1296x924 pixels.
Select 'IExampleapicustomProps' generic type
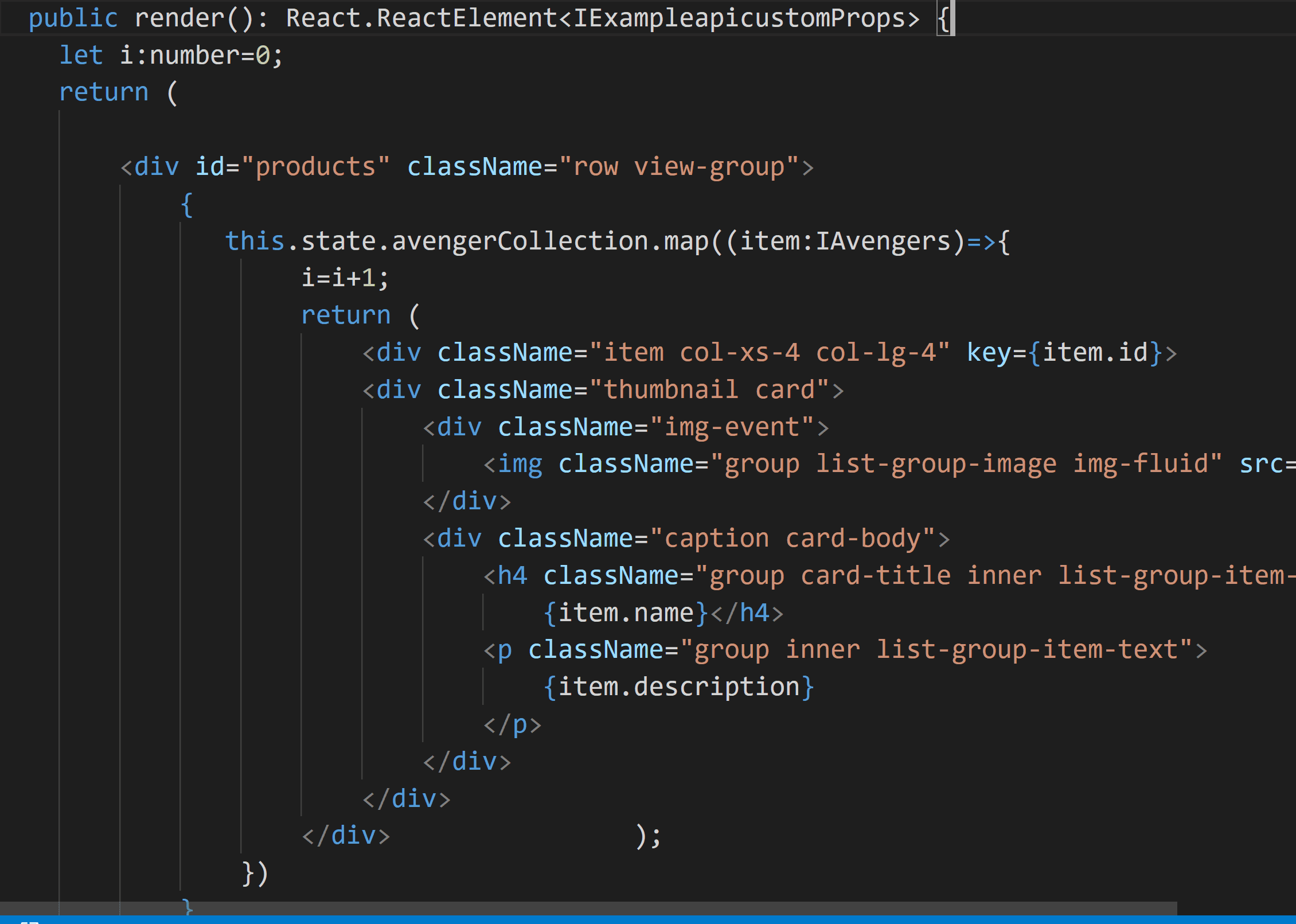coord(739,18)
